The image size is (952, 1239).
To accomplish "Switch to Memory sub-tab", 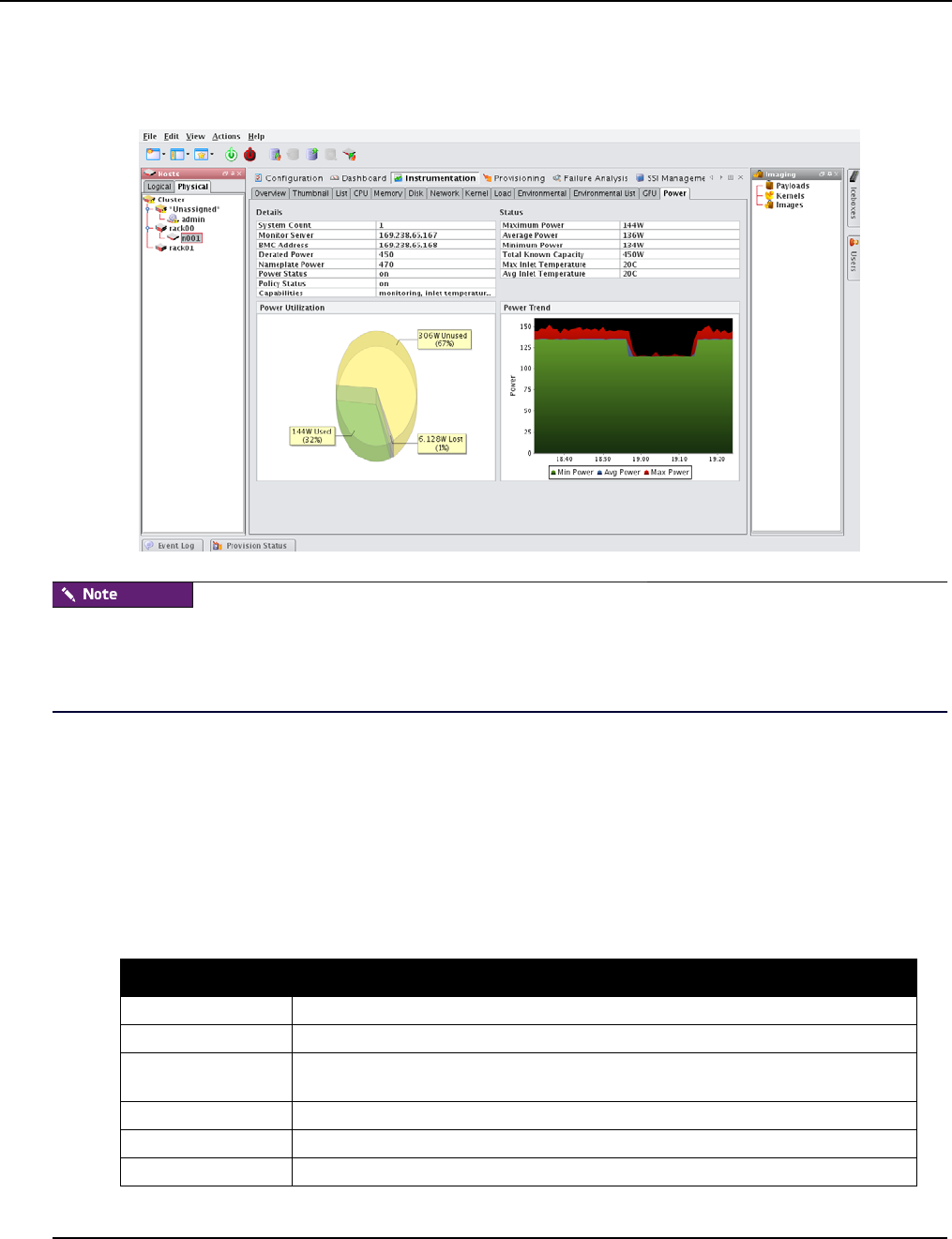I will (388, 193).
